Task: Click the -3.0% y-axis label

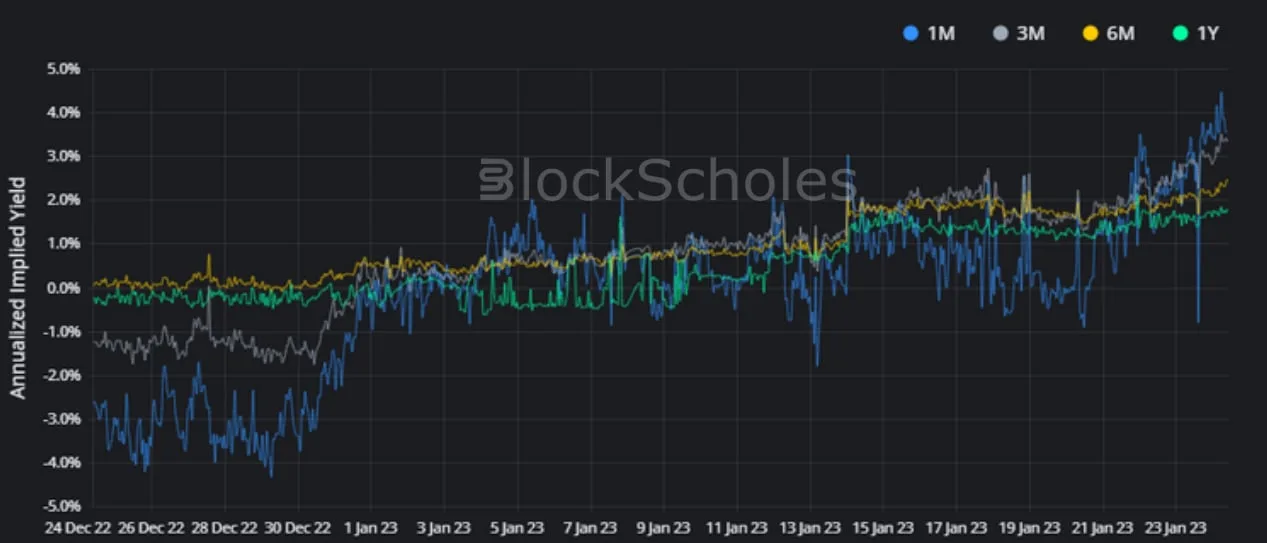Action: pos(62,419)
